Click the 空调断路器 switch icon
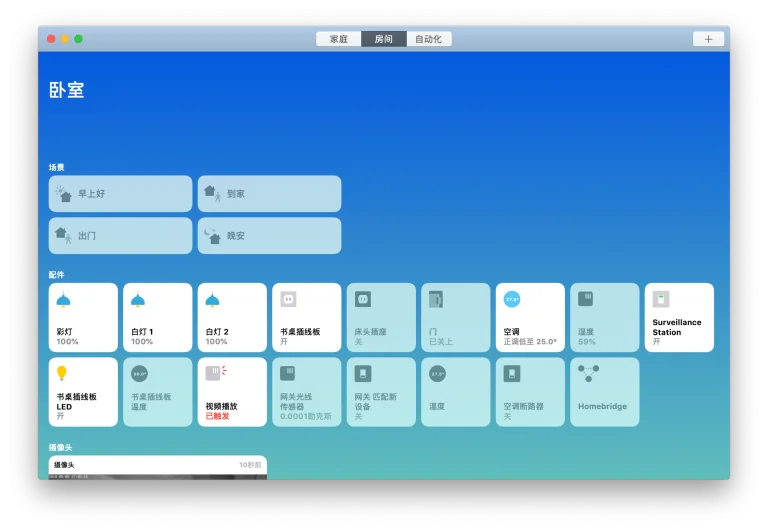This screenshot has width=768, height=530. pos(512,374)
